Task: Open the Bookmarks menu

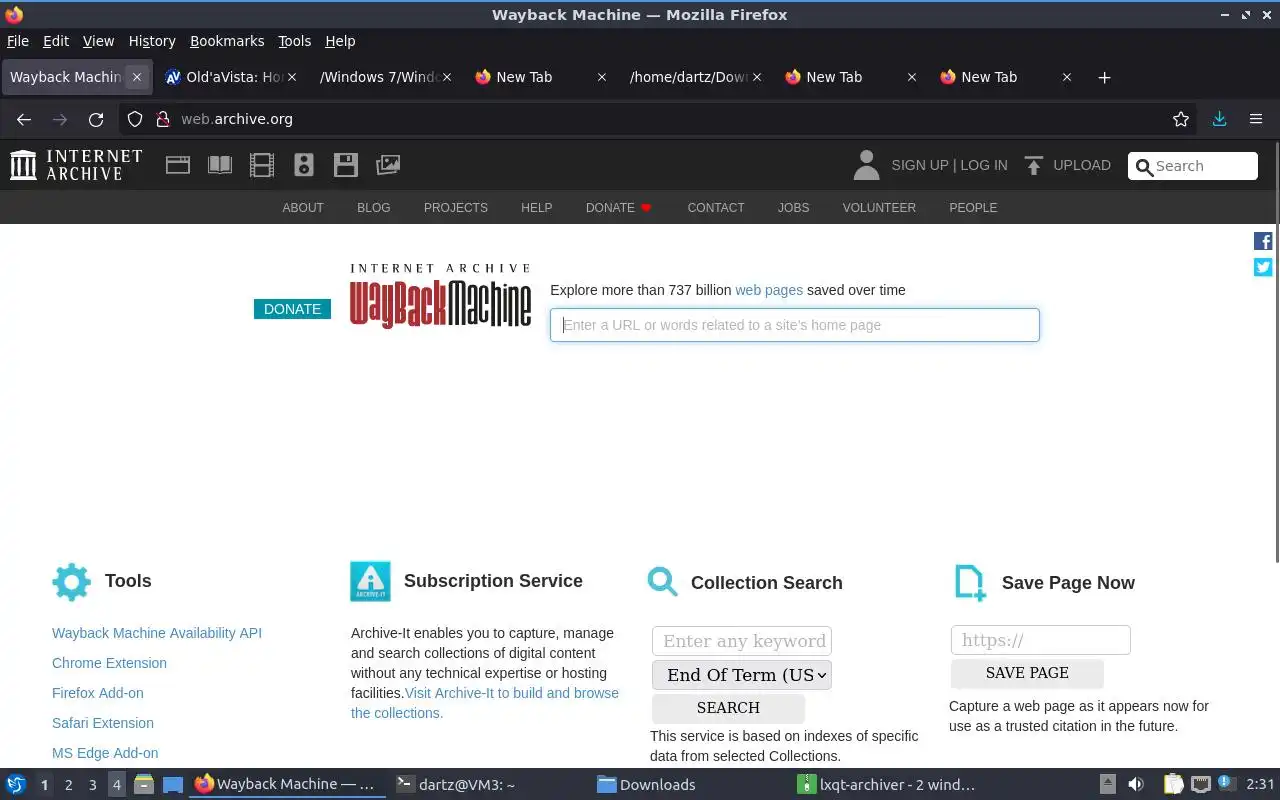Action: click(x=227, y=41)
